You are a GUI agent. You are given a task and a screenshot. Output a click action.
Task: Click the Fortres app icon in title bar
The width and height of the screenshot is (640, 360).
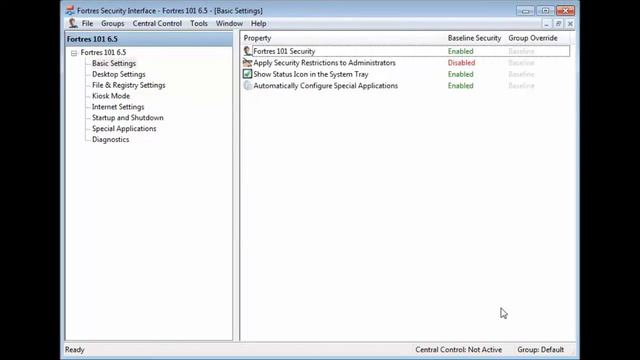pyautogui.click(x=70, y=11)
